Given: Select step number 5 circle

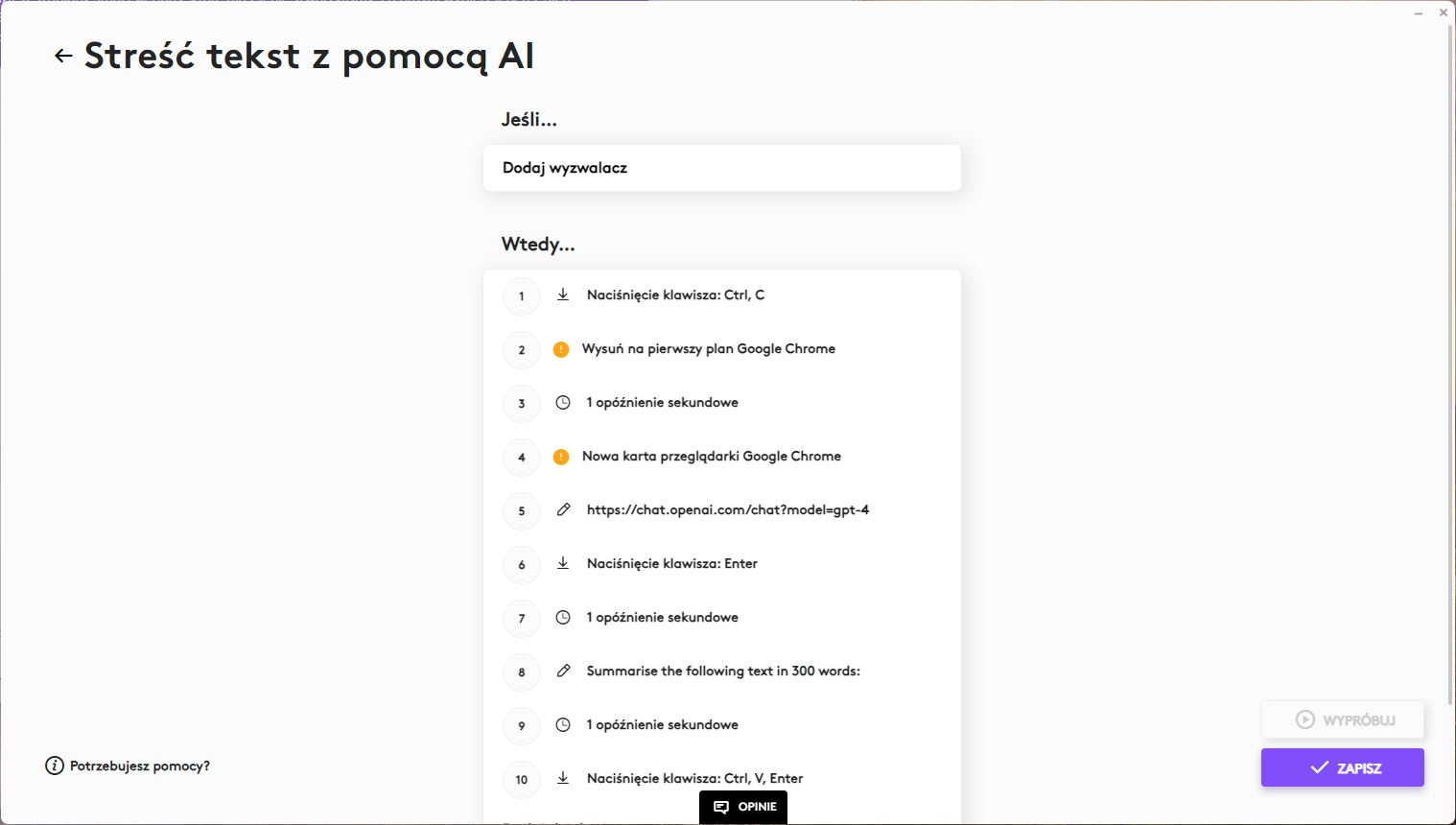Looking at the screenshot, I should pyautogui.click(x=522, y=510).
